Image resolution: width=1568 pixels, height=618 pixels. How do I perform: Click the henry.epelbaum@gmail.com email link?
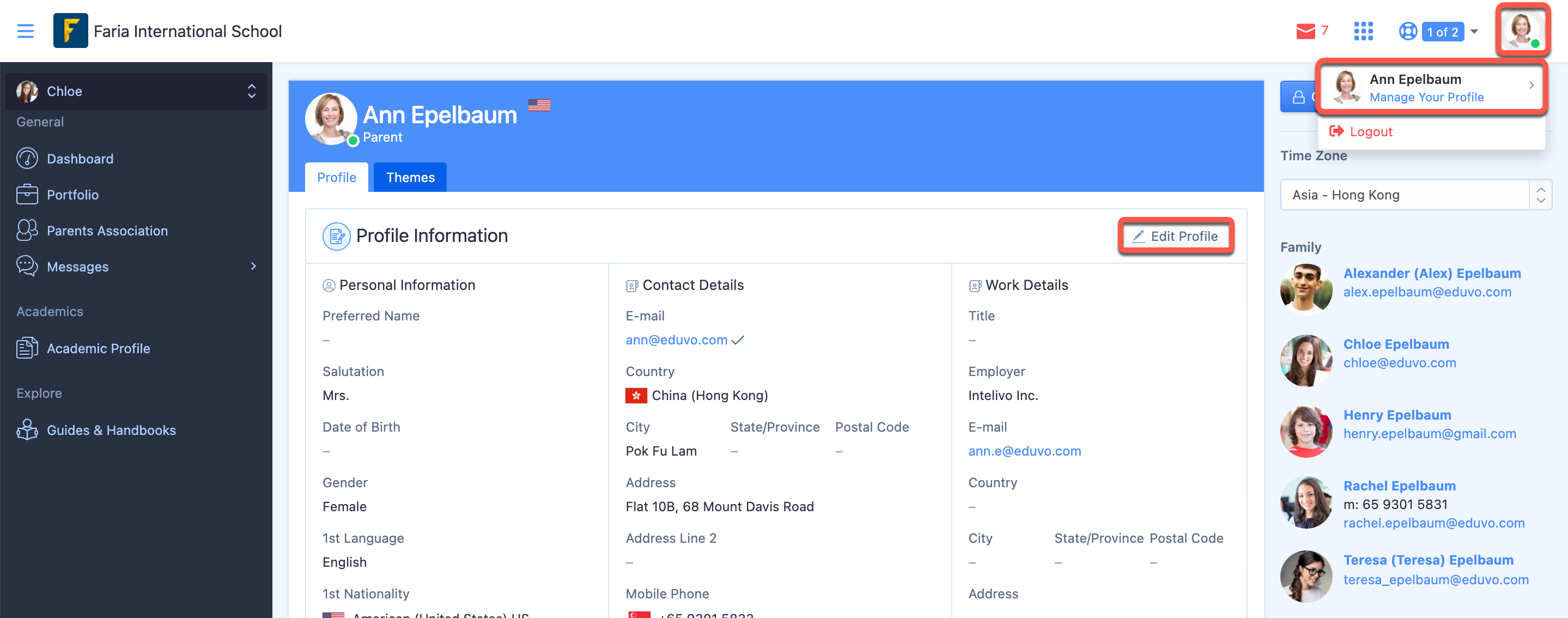(x=1429, y=434)
